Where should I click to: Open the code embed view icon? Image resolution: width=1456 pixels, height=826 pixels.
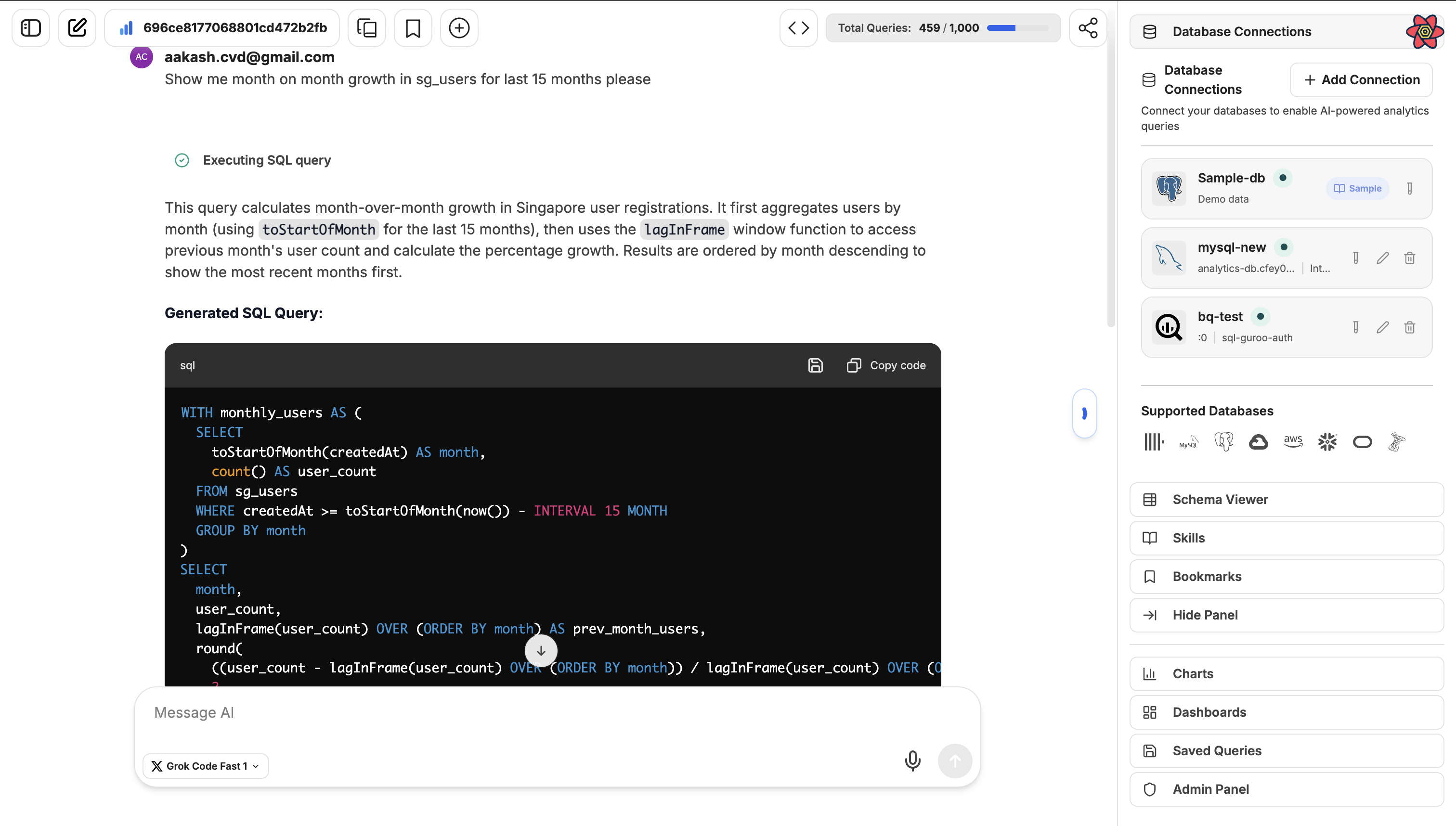click(798, 27)
